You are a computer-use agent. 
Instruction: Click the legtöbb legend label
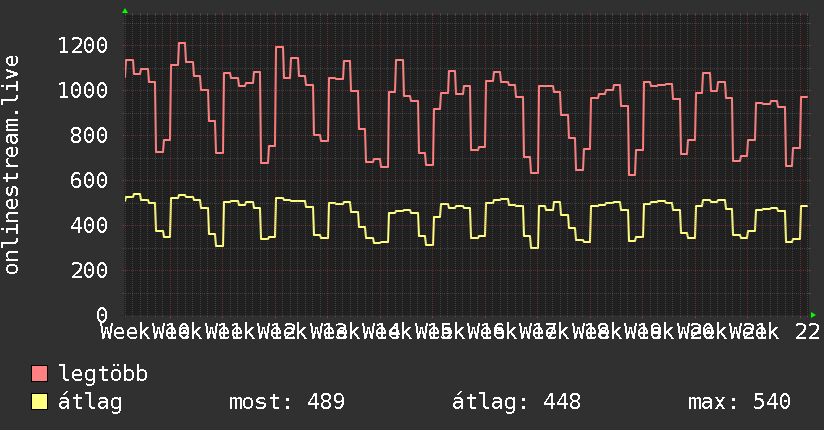[x=103, y=373]
